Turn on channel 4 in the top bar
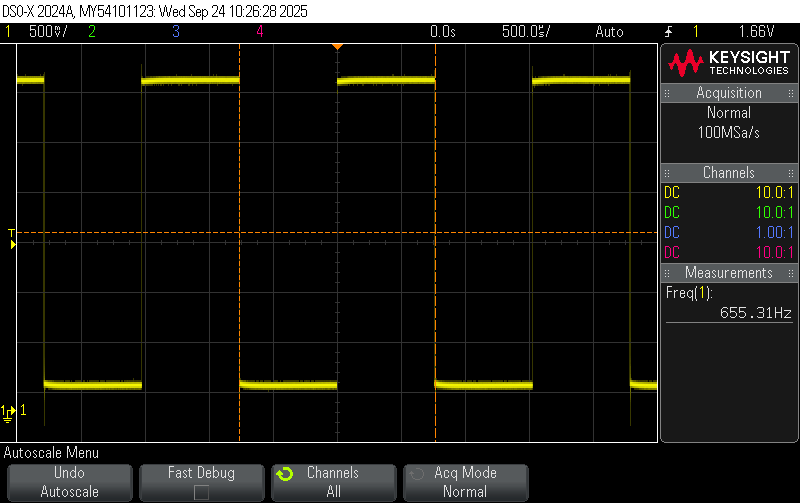The width and height of the screenshot is (800, 503). pyautogui.click(x=260, y=32)
